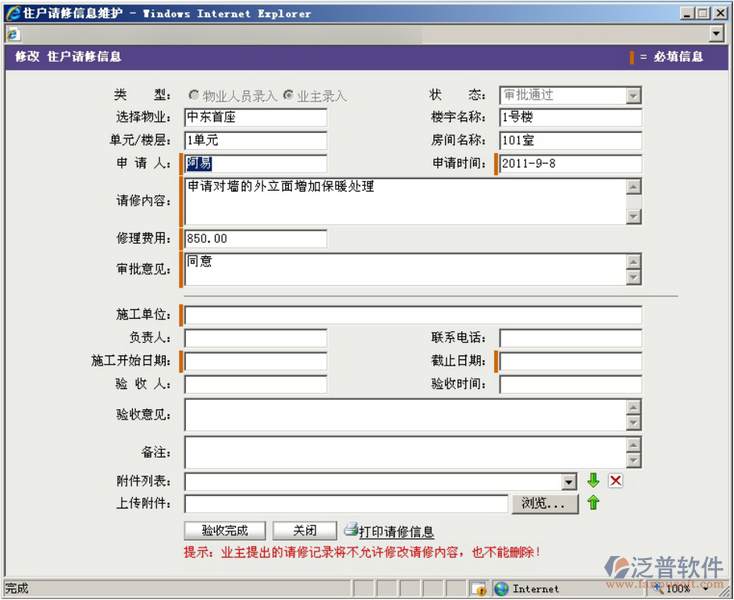Click the green upload attachment arrow
This screenshot has height=600, width=734.
click(593, 503)
